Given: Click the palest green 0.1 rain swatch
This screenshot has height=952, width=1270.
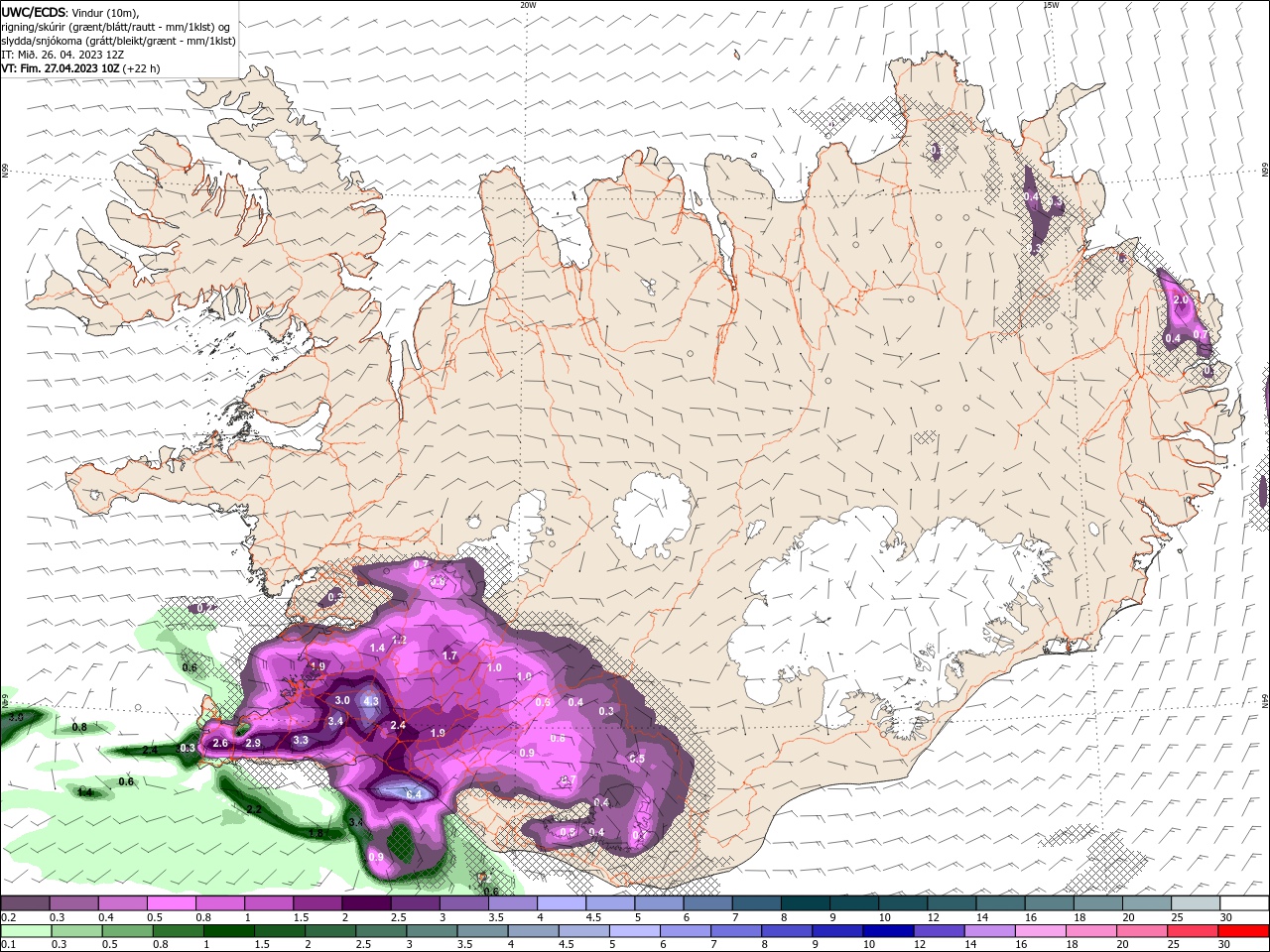Looking at the screenshot, I should point(25,931).
